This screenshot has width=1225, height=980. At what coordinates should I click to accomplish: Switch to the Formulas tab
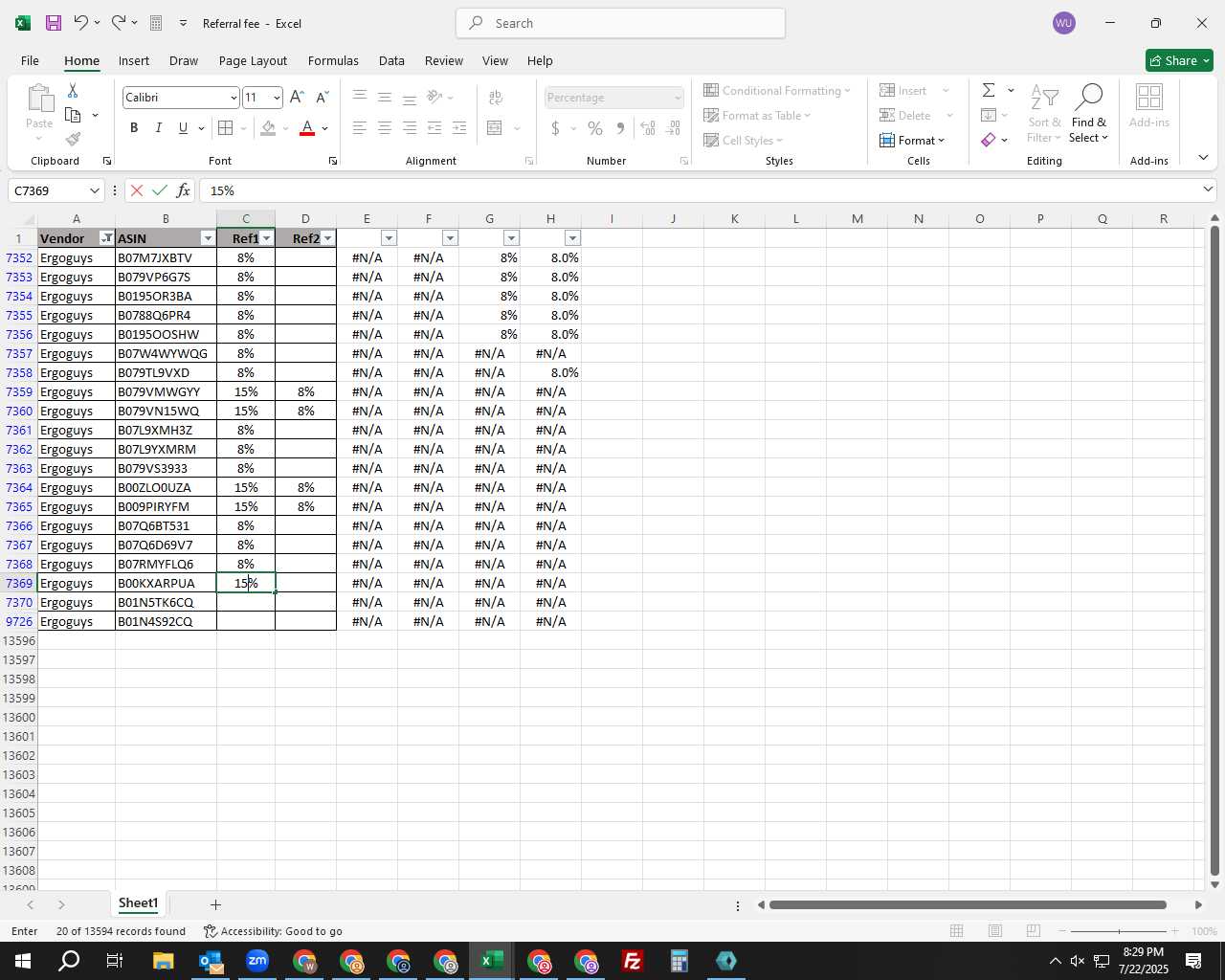(x=333, y=60)
